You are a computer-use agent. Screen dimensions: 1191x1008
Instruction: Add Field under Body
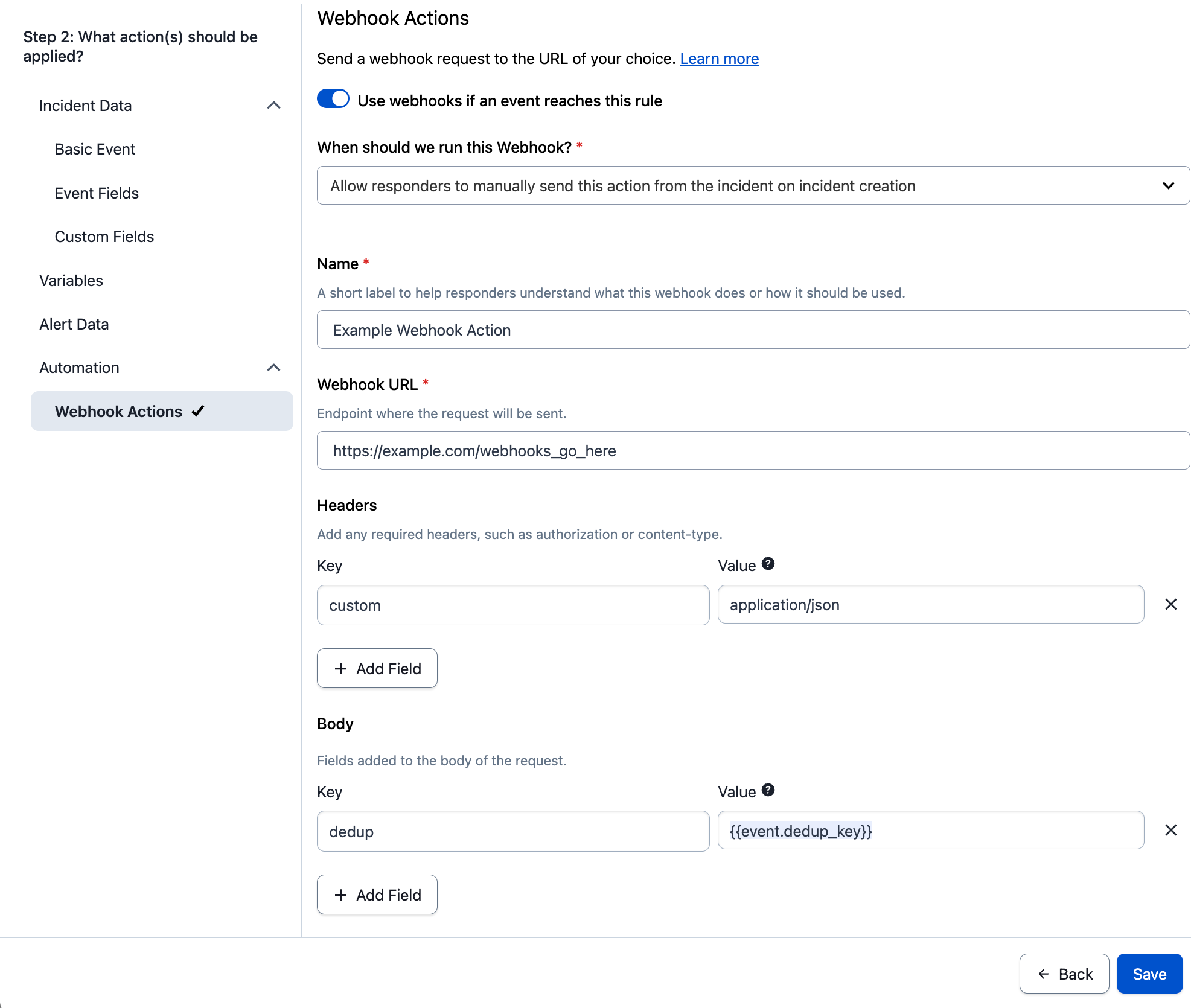(377, 895)
